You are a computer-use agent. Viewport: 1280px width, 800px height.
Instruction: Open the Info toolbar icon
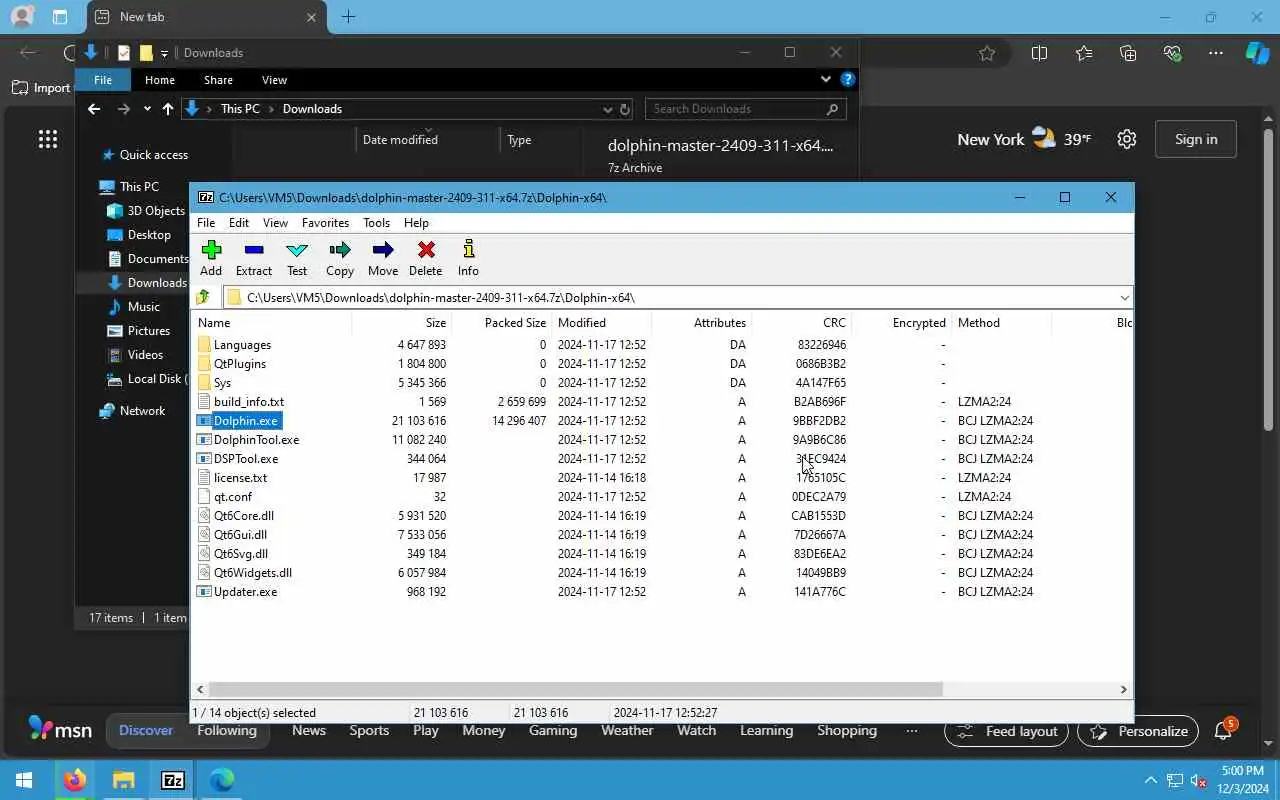click(x=468, y=258)
